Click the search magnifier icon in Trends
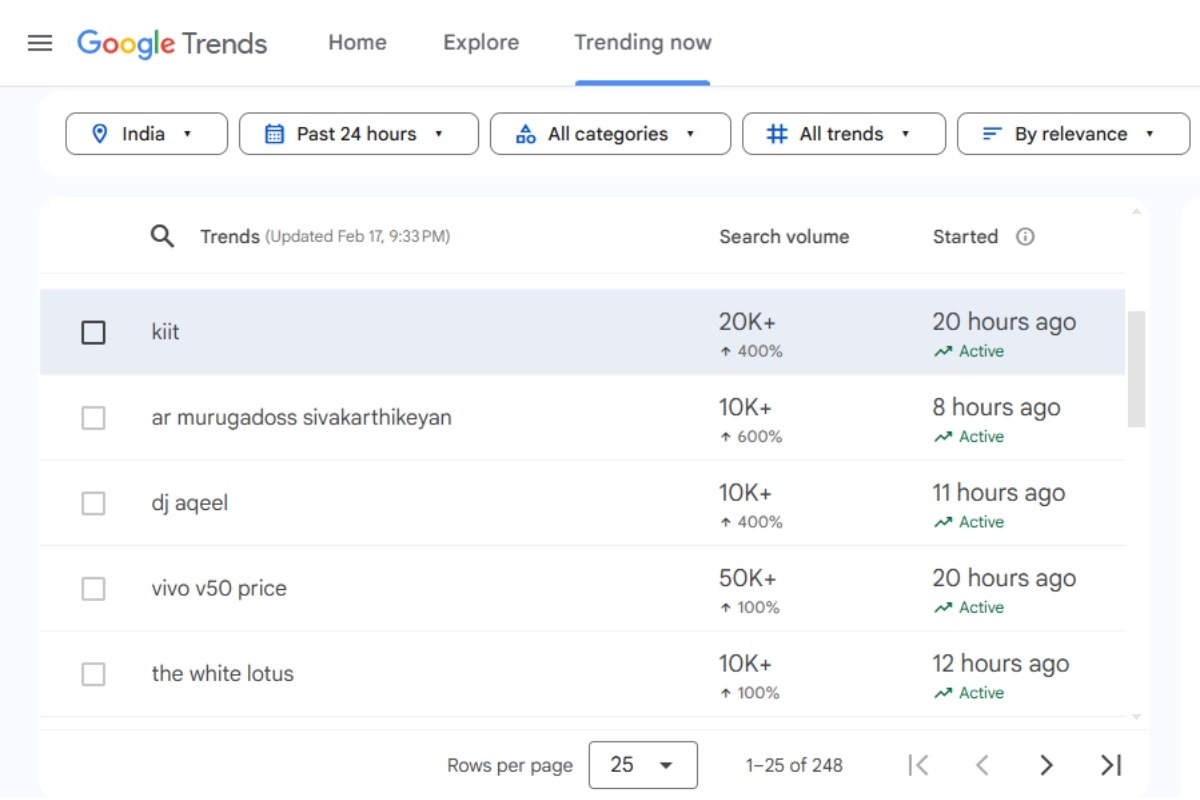 (162, 237)
